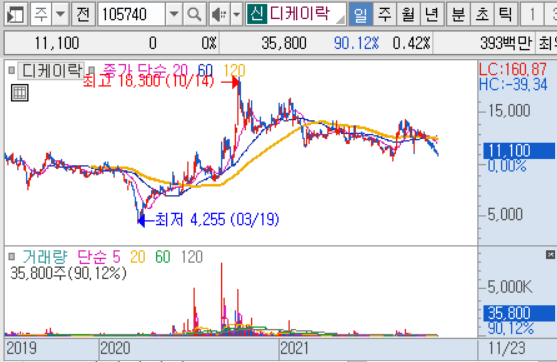Screen dimensions: 557x362
Task: Click the 전 button
Action: (x=83, y=14)
